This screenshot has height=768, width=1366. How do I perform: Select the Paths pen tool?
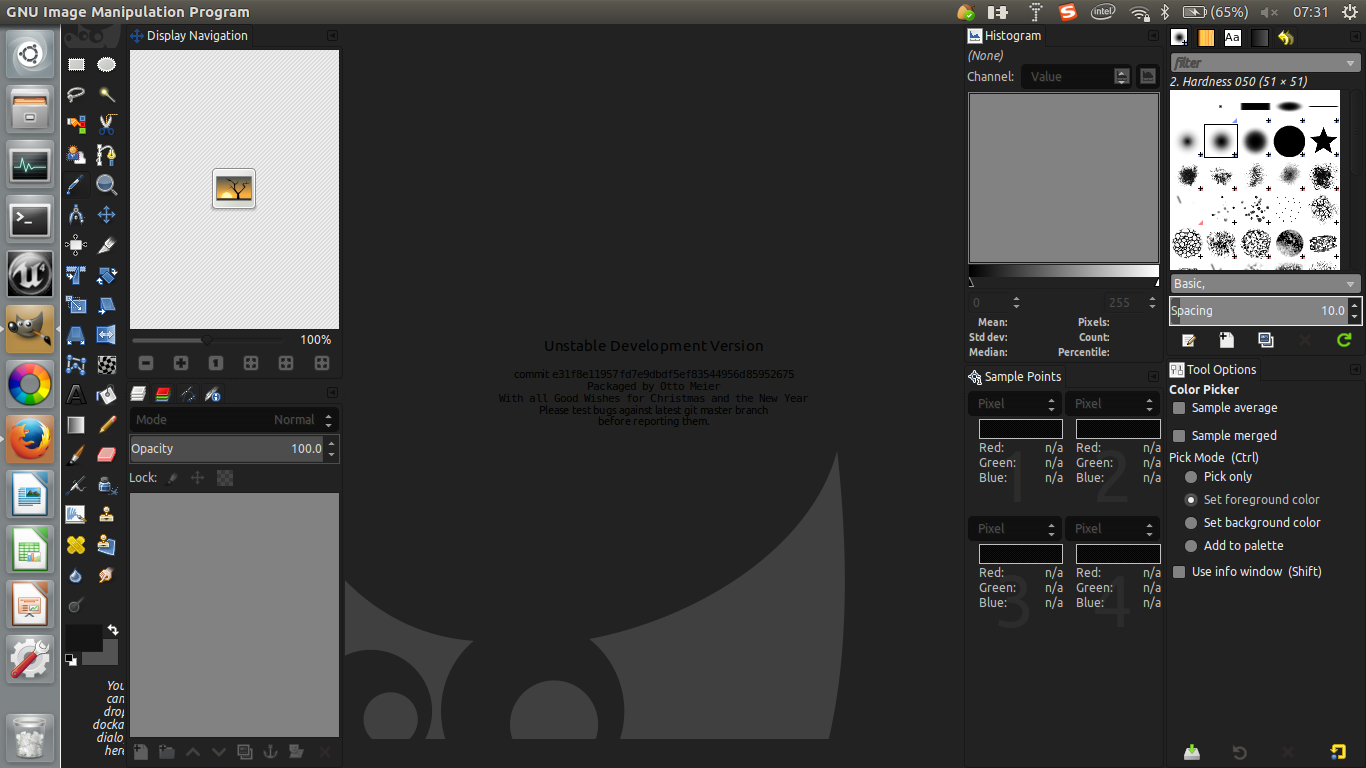pyautogui.click(x=106, y=155)
